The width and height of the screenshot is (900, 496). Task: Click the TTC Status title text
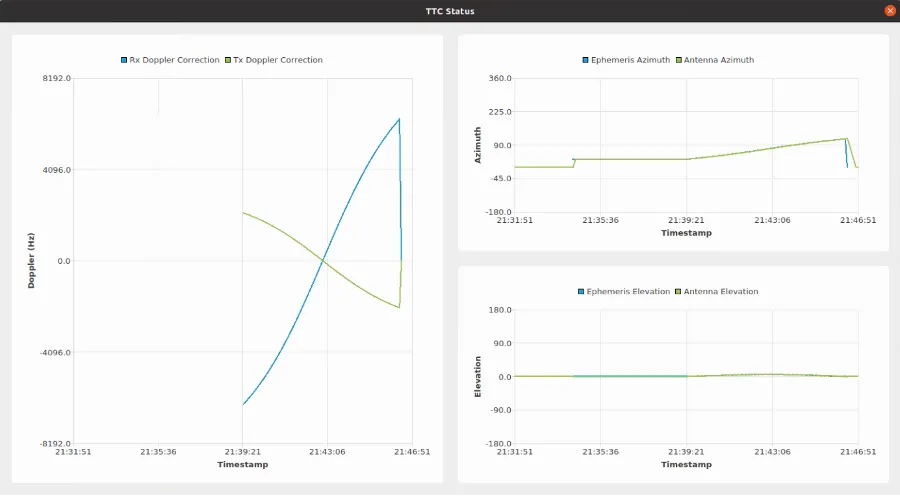[450, 11]
